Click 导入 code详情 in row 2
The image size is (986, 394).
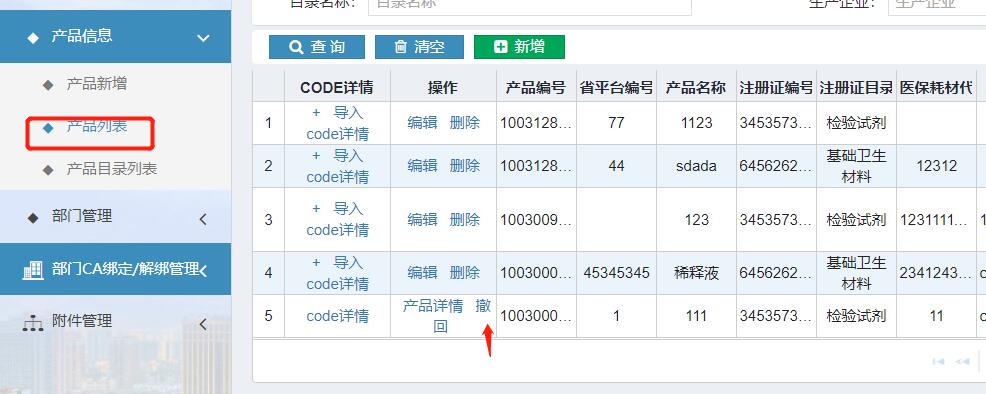[x=338, y=167]
